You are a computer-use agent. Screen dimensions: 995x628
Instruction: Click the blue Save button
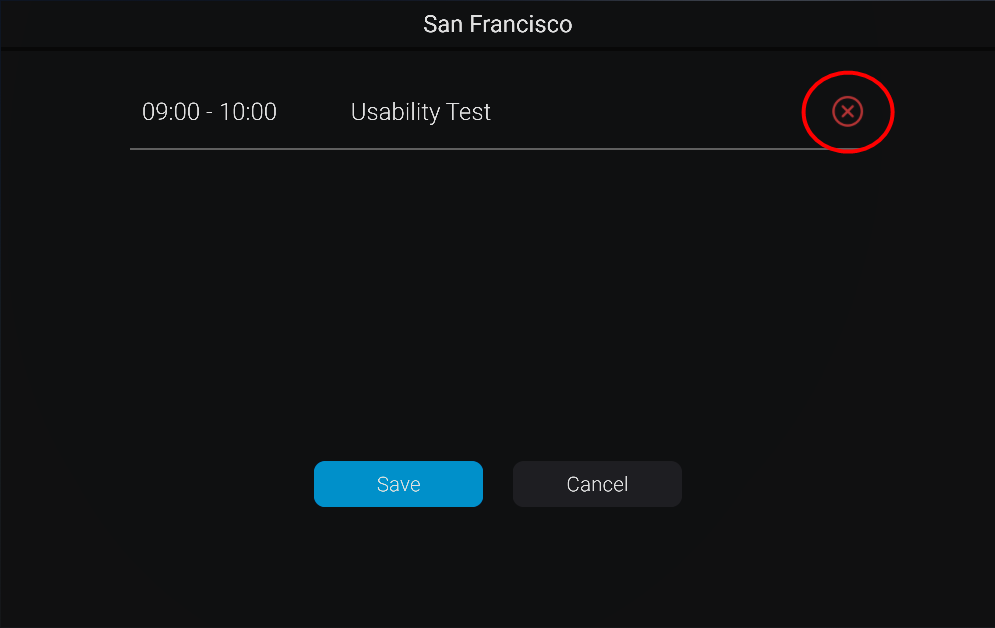tap(399, 484)
